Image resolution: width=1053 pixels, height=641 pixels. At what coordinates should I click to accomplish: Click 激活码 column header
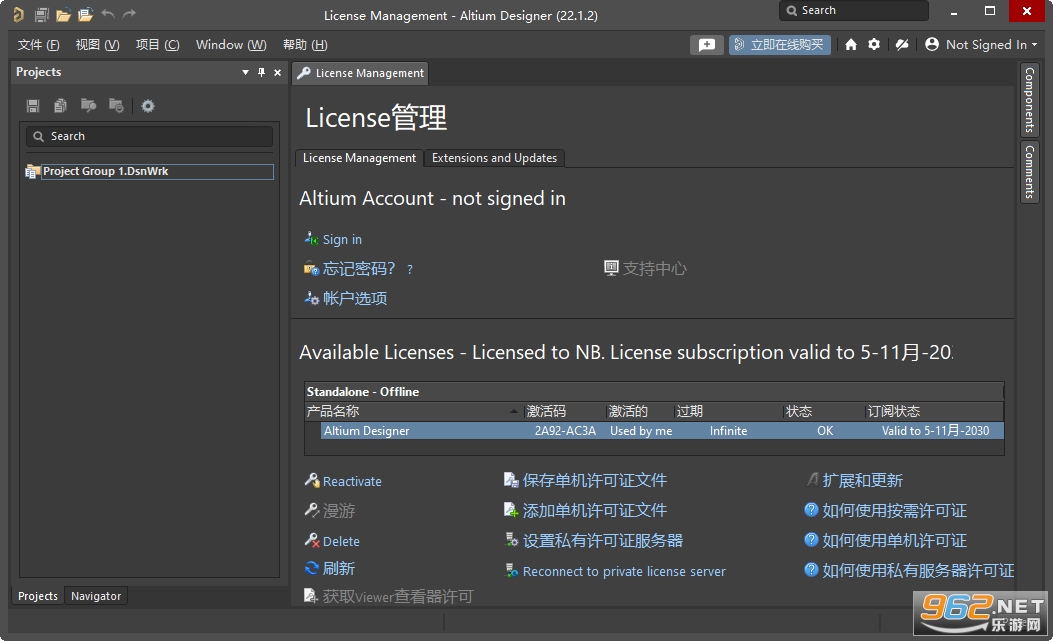pos(565,411)
